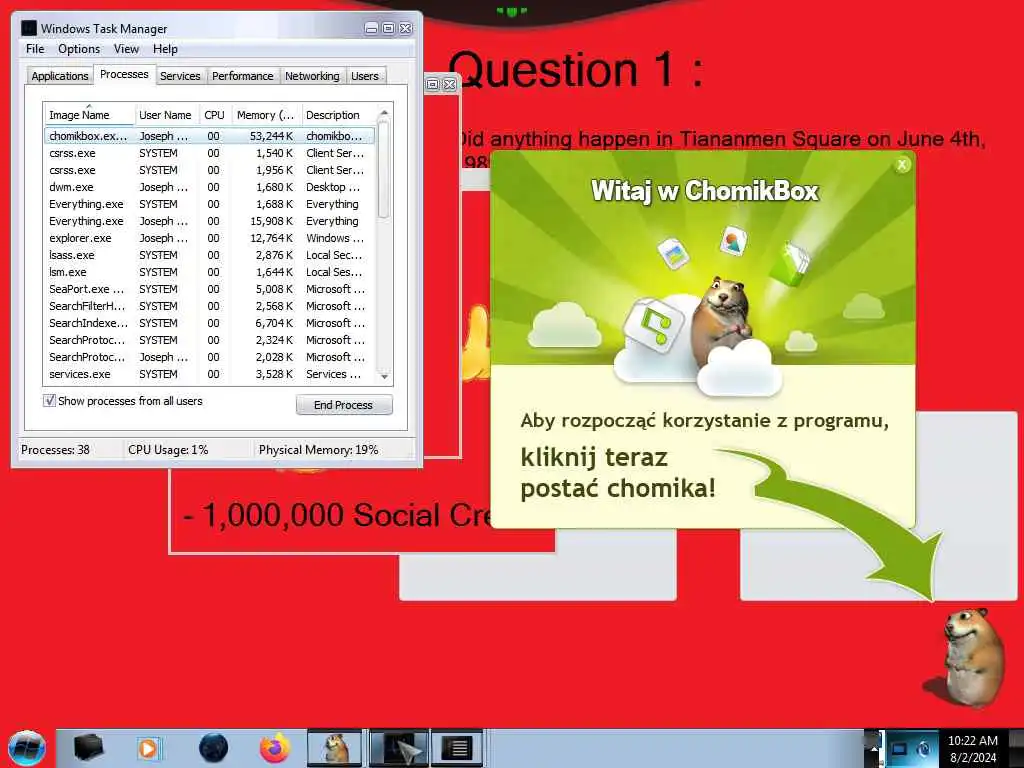The height and width of the screenshot is (768, 1024).
Task: Select dwm.exe process row
Action: pos(210,187)
